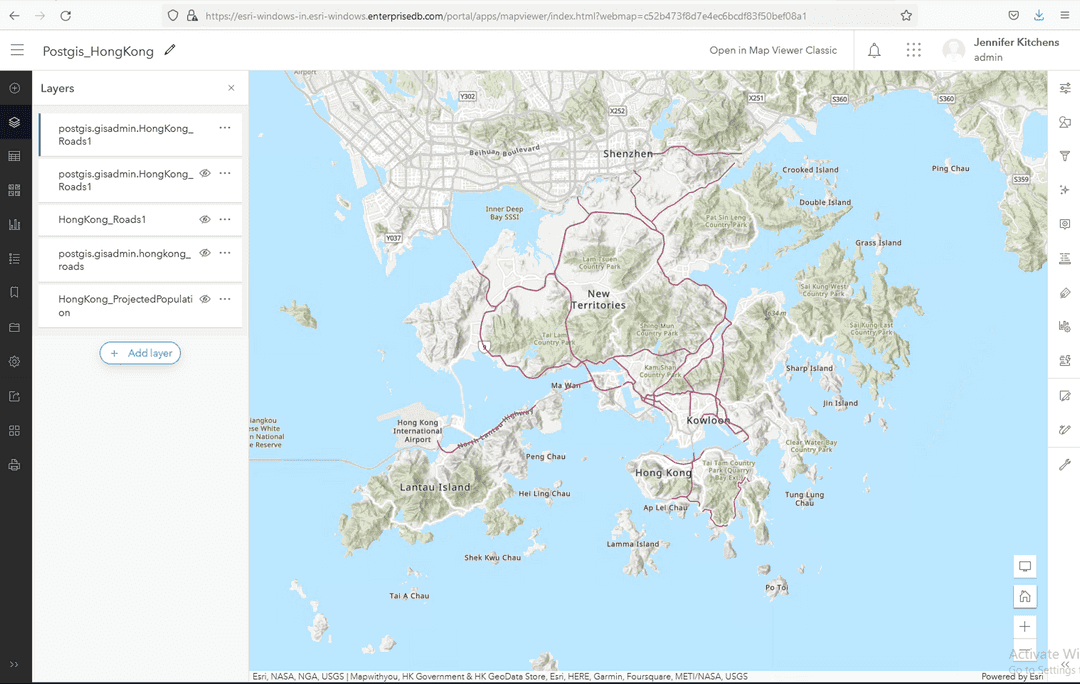Viewport: 1080px width, 684px height.
Task: Open Map properties with the gear icon
Action: (x=14, y=361)
